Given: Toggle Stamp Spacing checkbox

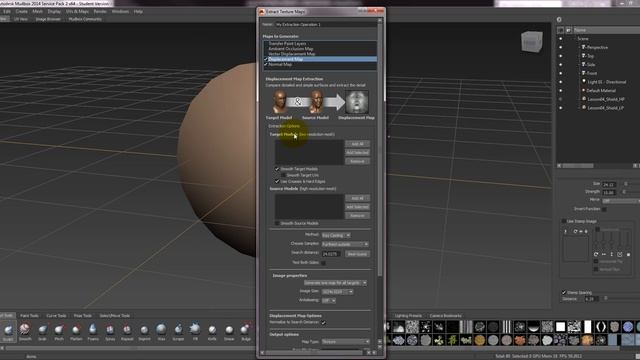Looking at the screenshot, I should tap(564, 293).
